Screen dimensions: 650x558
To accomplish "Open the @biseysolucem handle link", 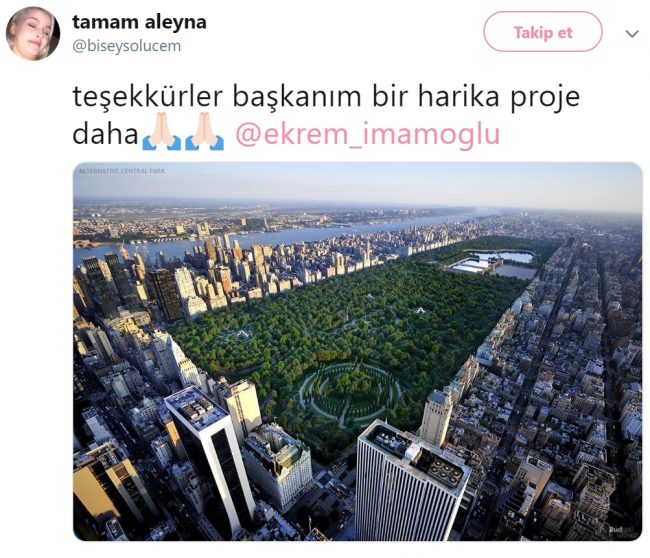I will click(x=126, y=46).
